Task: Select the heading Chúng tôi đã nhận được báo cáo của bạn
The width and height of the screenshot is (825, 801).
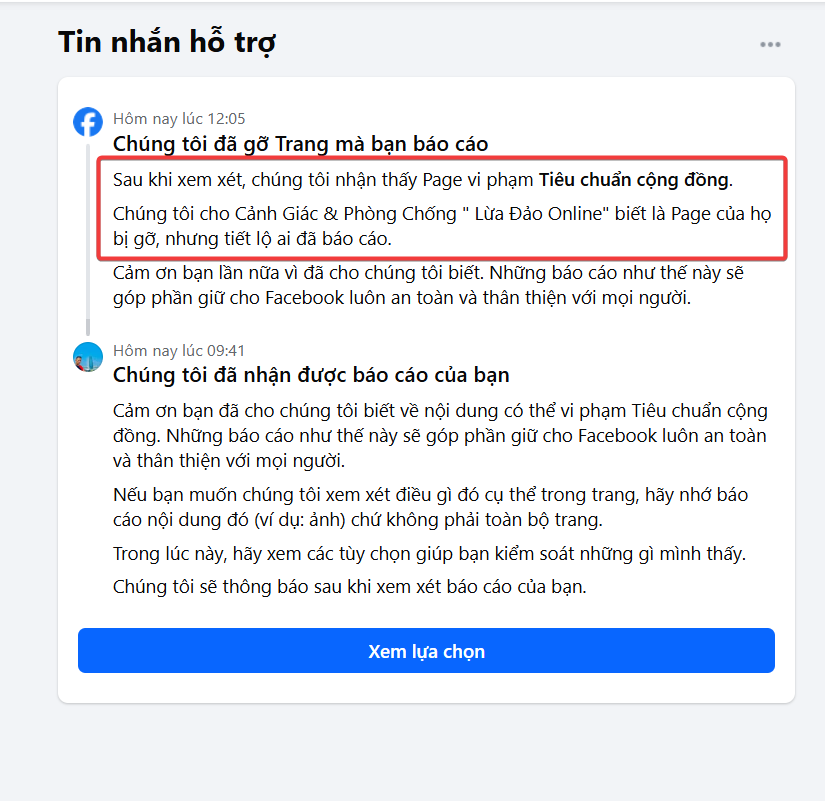Action: pos(311,375)
